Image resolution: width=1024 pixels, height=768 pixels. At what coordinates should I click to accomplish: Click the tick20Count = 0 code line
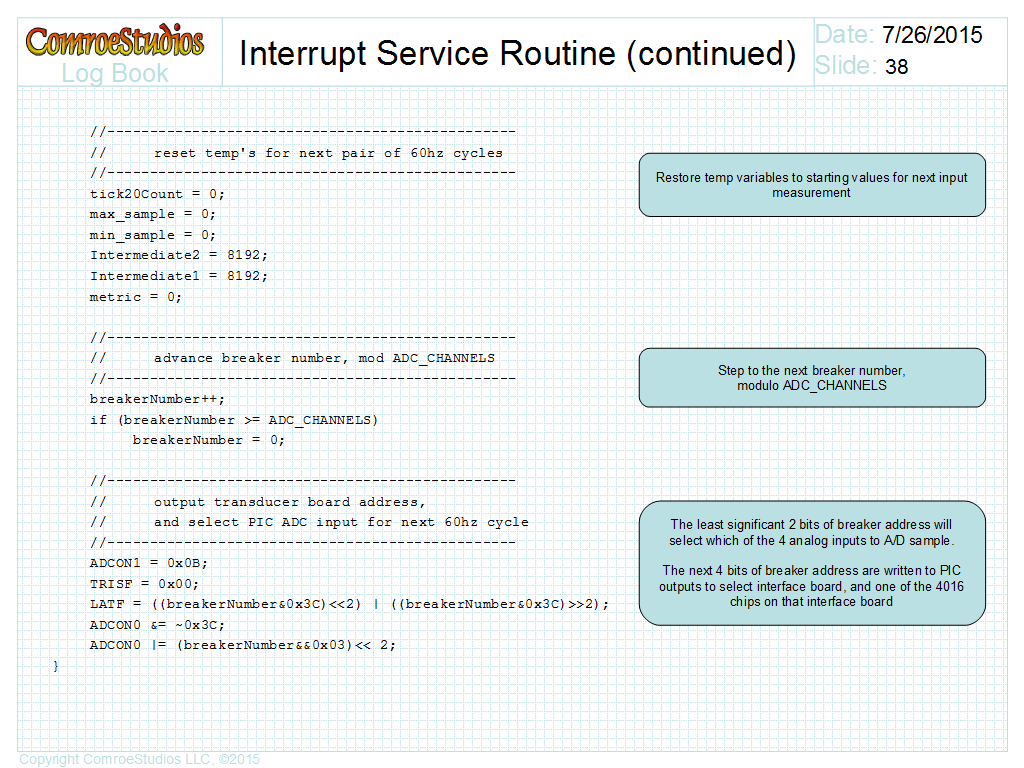pos(158,194)
